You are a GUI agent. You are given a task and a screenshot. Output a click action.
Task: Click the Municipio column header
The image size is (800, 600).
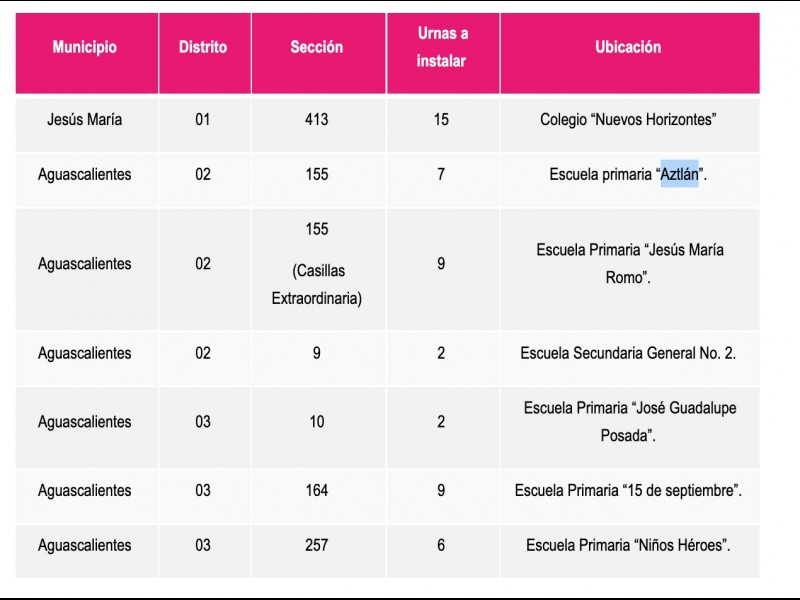tap(85, 47)
